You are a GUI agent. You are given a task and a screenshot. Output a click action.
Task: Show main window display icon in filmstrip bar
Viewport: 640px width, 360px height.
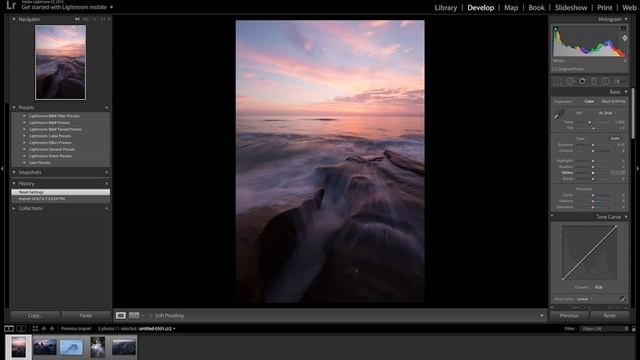[x=9, y=329]
